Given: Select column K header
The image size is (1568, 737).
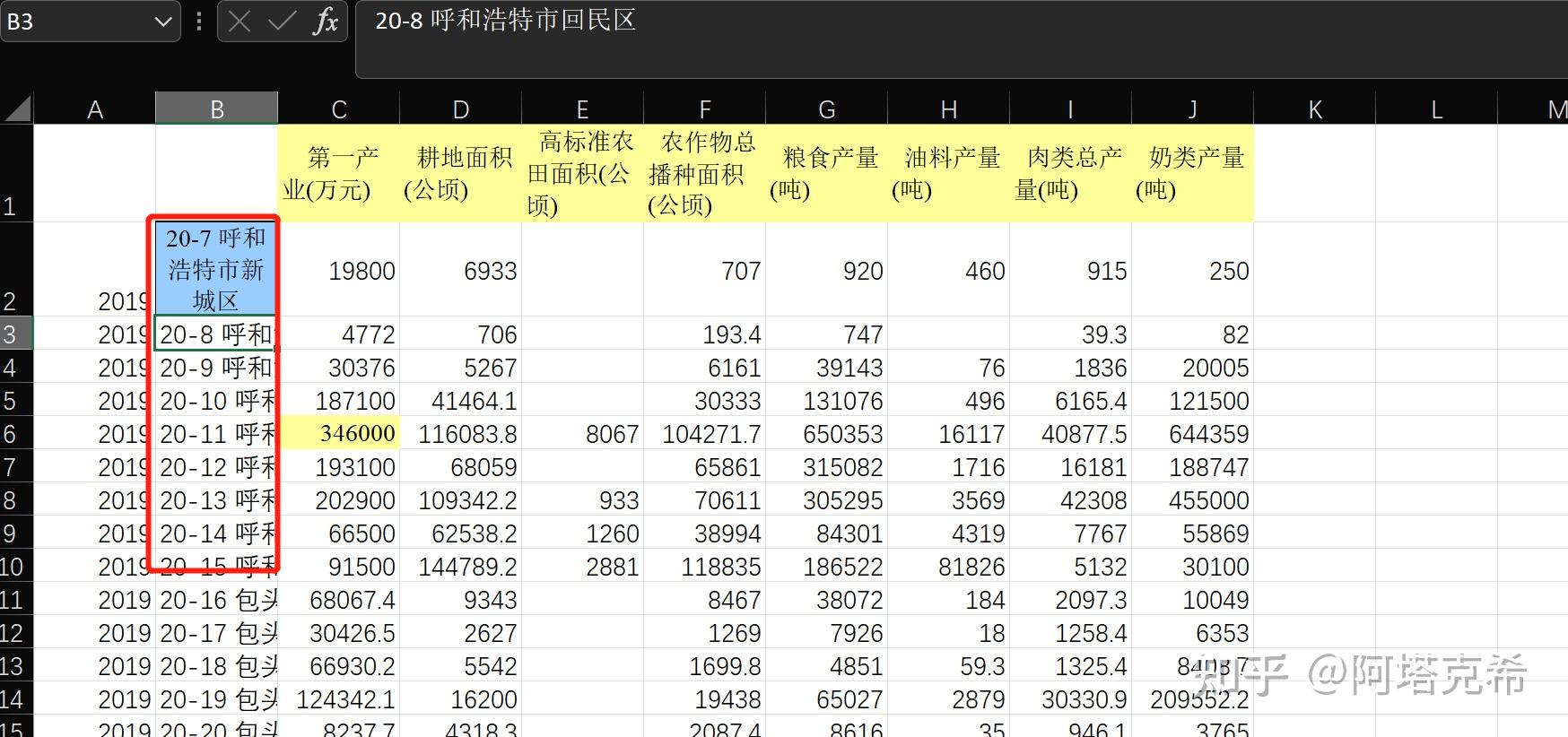Looking at the screenshot, I should coord(1314,108).
